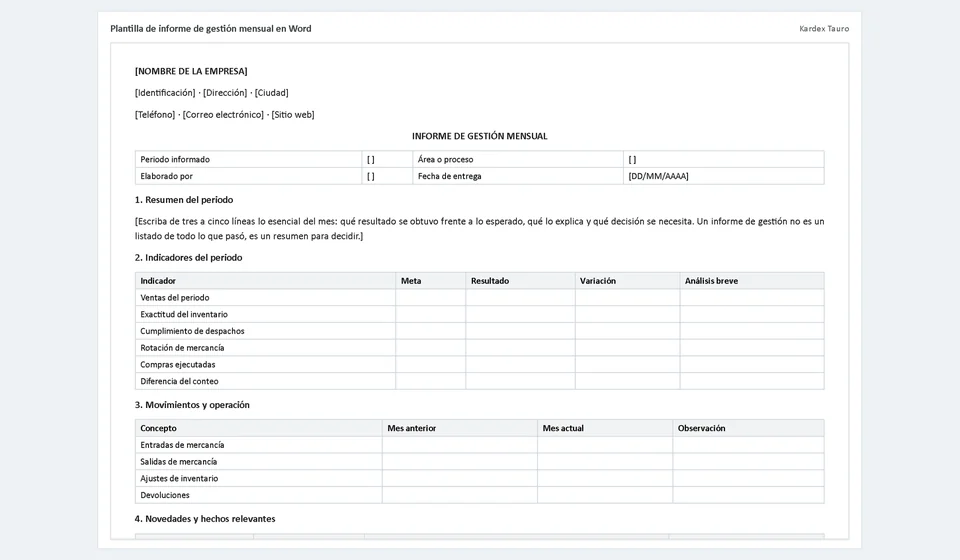Image resolution: width=960 pixels, height=560 pixels.
Task: Click the Meta cell for 'Ventas del periodo'
Action: [430, 297]
